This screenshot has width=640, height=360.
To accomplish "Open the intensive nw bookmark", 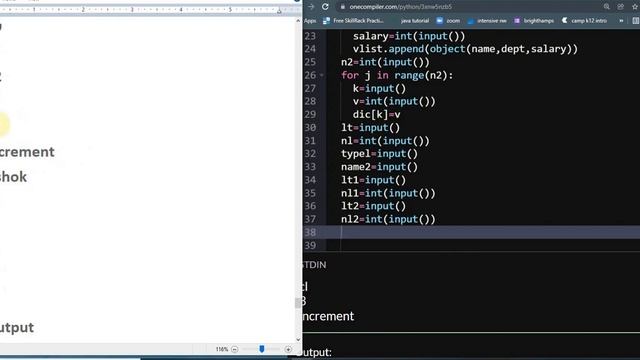I will (487, 21).
